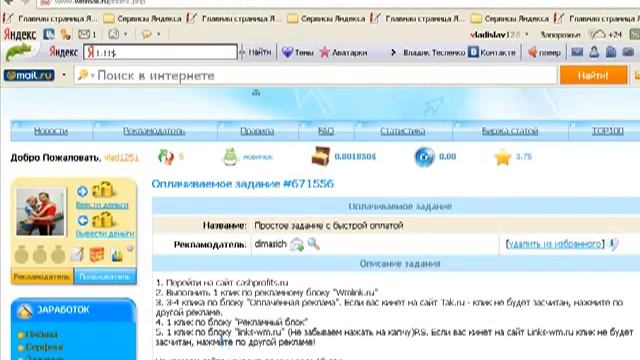
Task: Click the blue round icon beside 0.00
Action: click(x=424, y=157)
